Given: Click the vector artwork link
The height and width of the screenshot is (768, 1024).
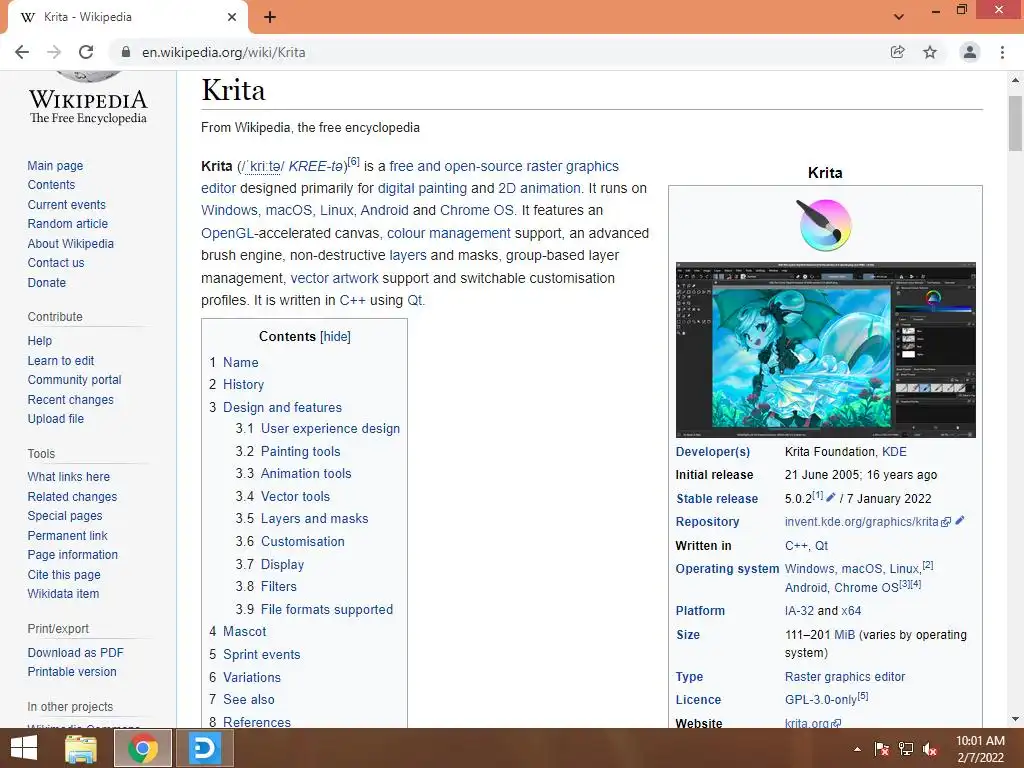Looking at the screenshot, I should coord(334,278).
